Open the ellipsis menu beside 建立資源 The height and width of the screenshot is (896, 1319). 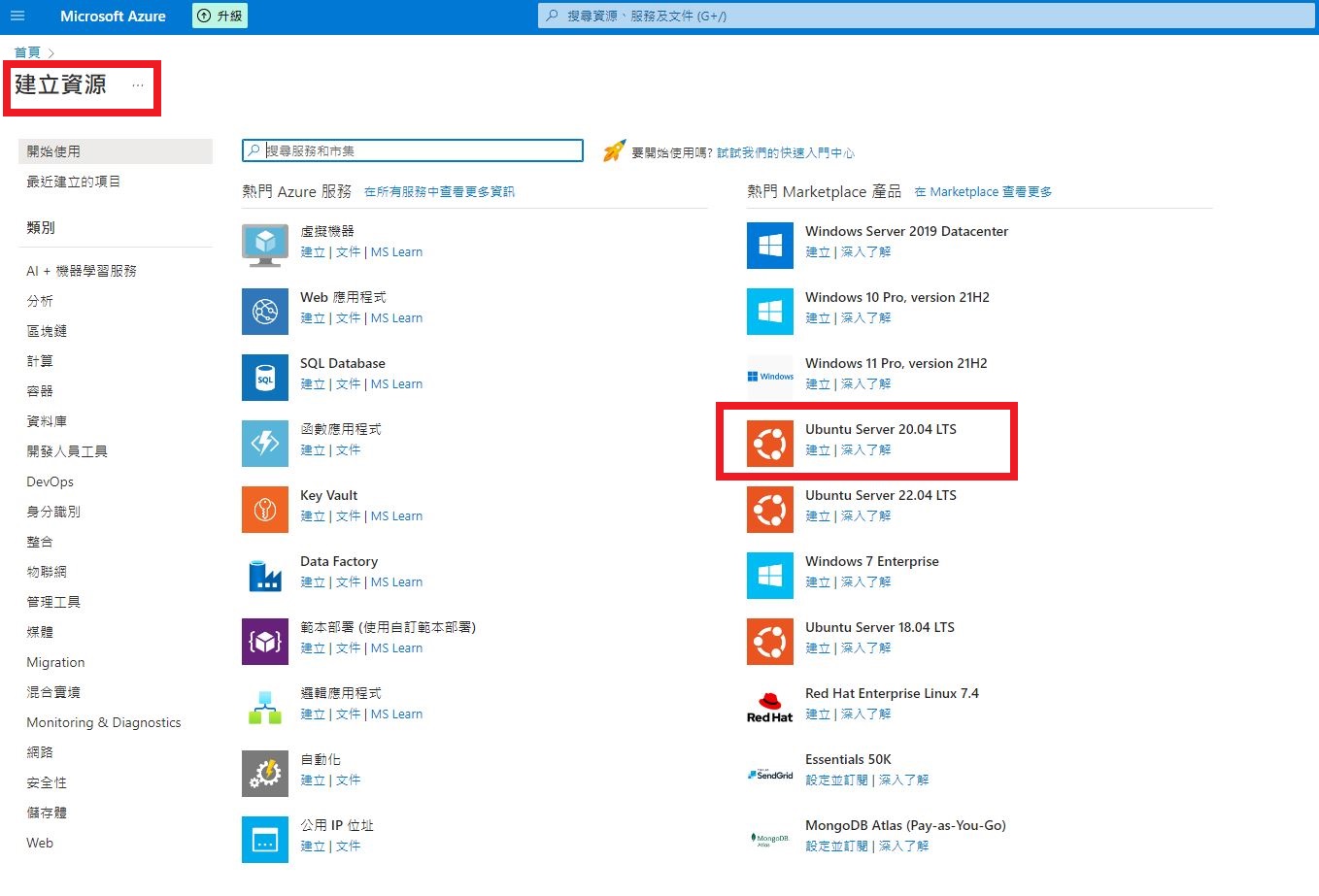point(138,85)
